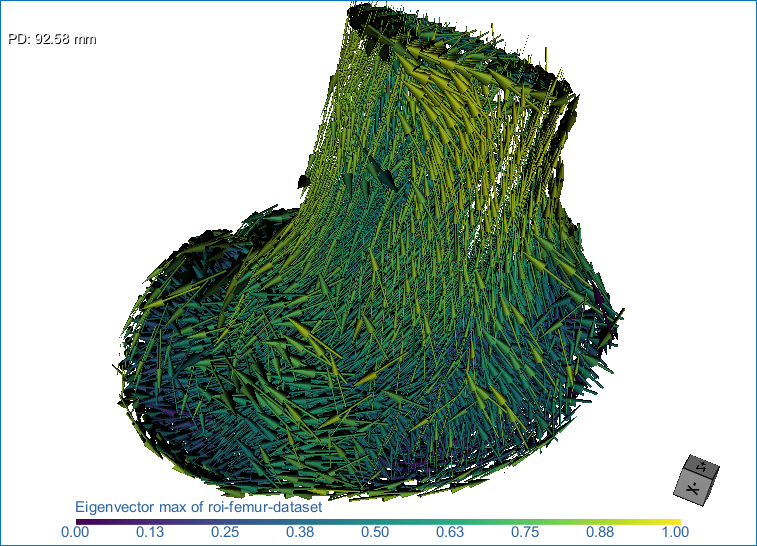The height and width of the screenshot is (546, 757).
Task: Click the bright yellow end of the color bar
Action: pos(674,521)
